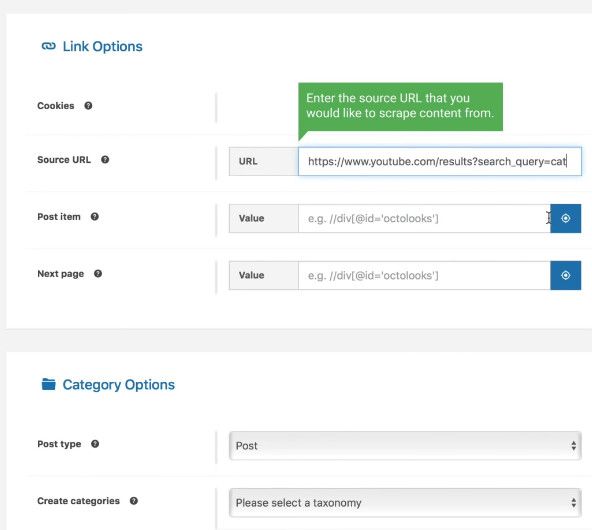Open the visual selector for Post item
Screen dimensions: 592x530
click(x=566, y=219)
